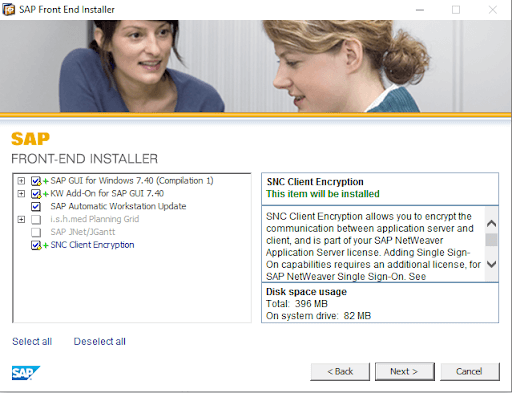This screenshot has width=512, height=393.
Task: Click the green plus next to SNC Client Encryption
Action: (46, 246)
